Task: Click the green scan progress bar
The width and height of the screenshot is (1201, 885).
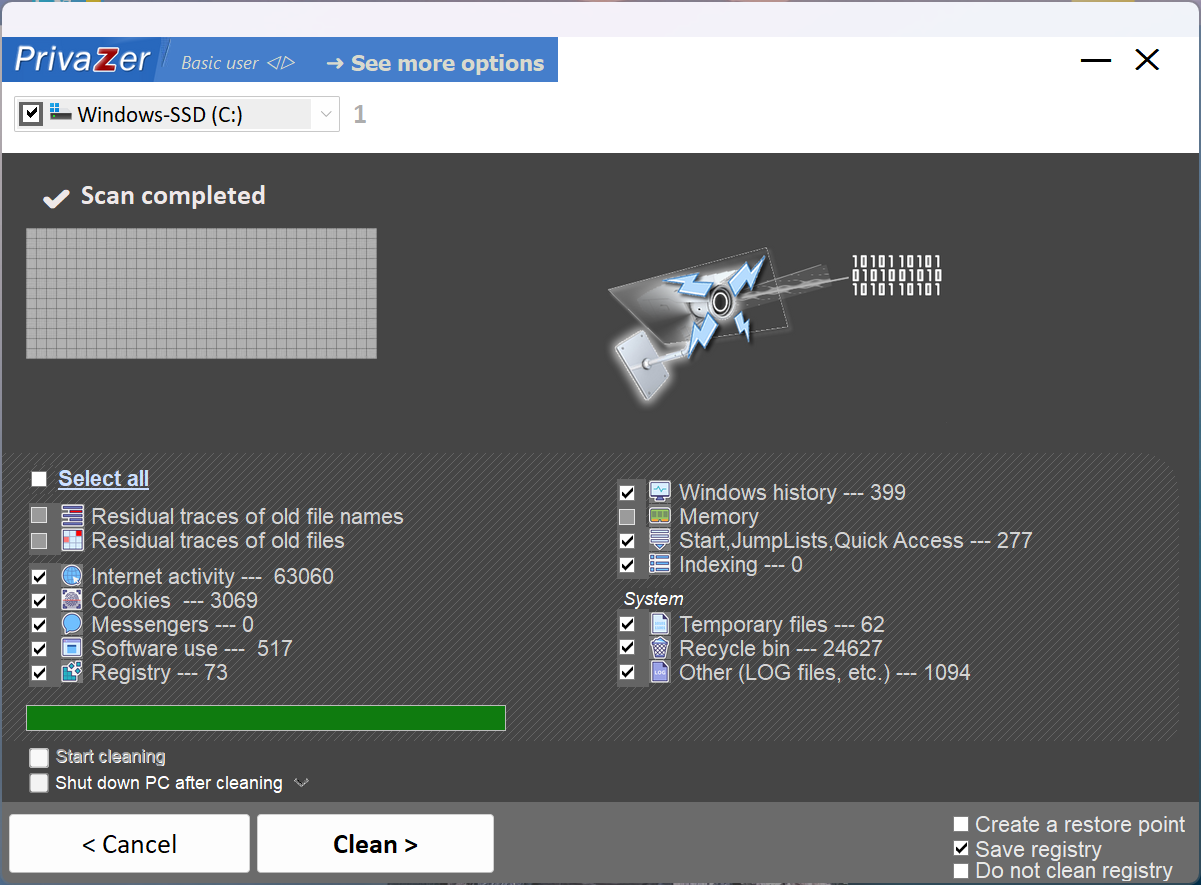Action: pyautogui.click(x=266, y=718)
